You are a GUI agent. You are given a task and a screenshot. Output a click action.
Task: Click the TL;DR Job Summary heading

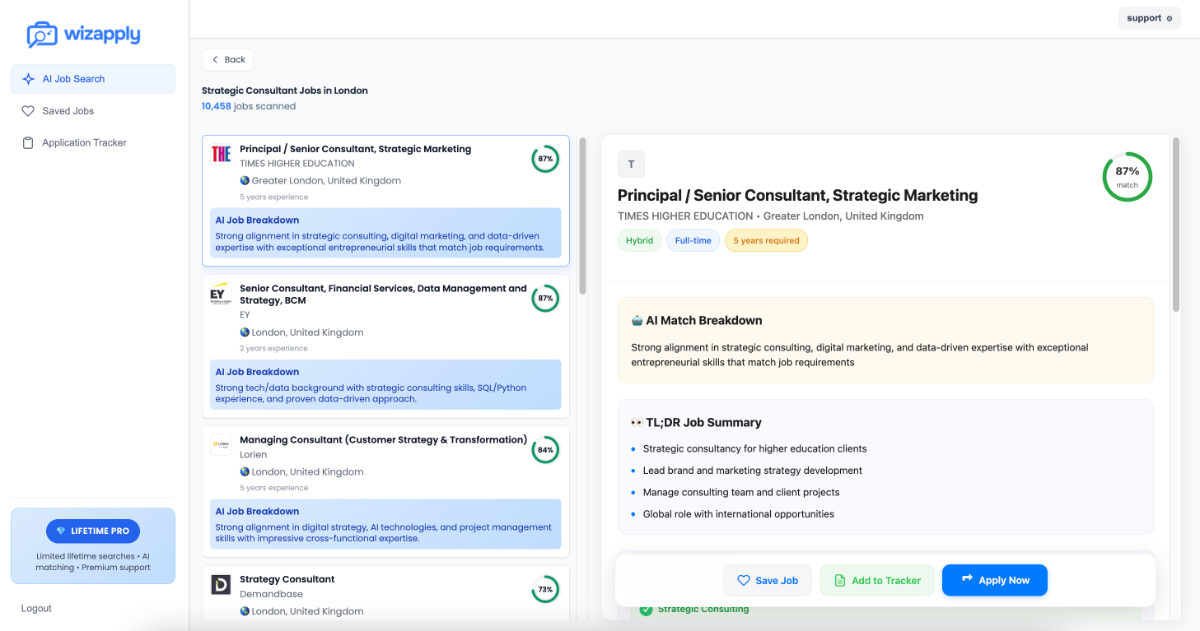(x=696, y=423)
